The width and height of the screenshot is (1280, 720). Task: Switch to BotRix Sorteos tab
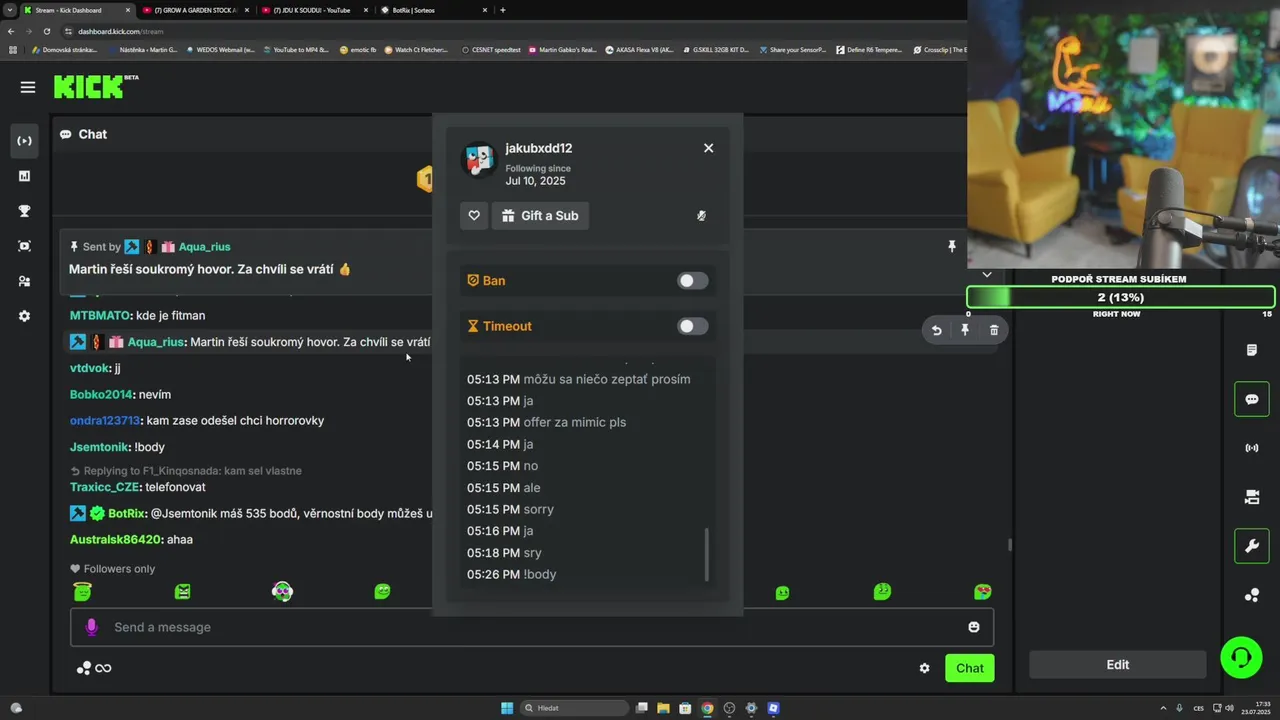pos(432,10)
